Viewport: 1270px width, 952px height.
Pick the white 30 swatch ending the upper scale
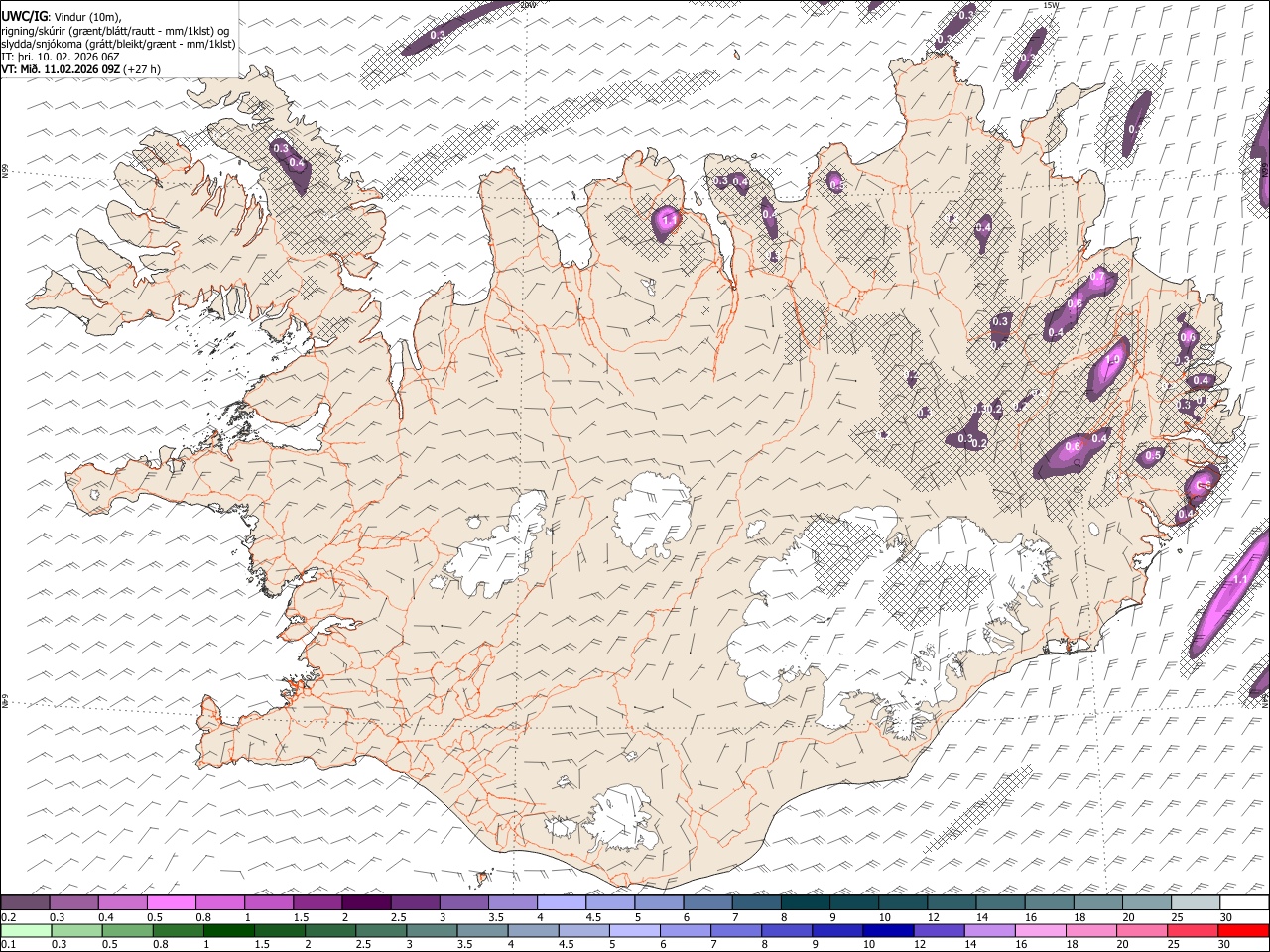pos(1244,903)
